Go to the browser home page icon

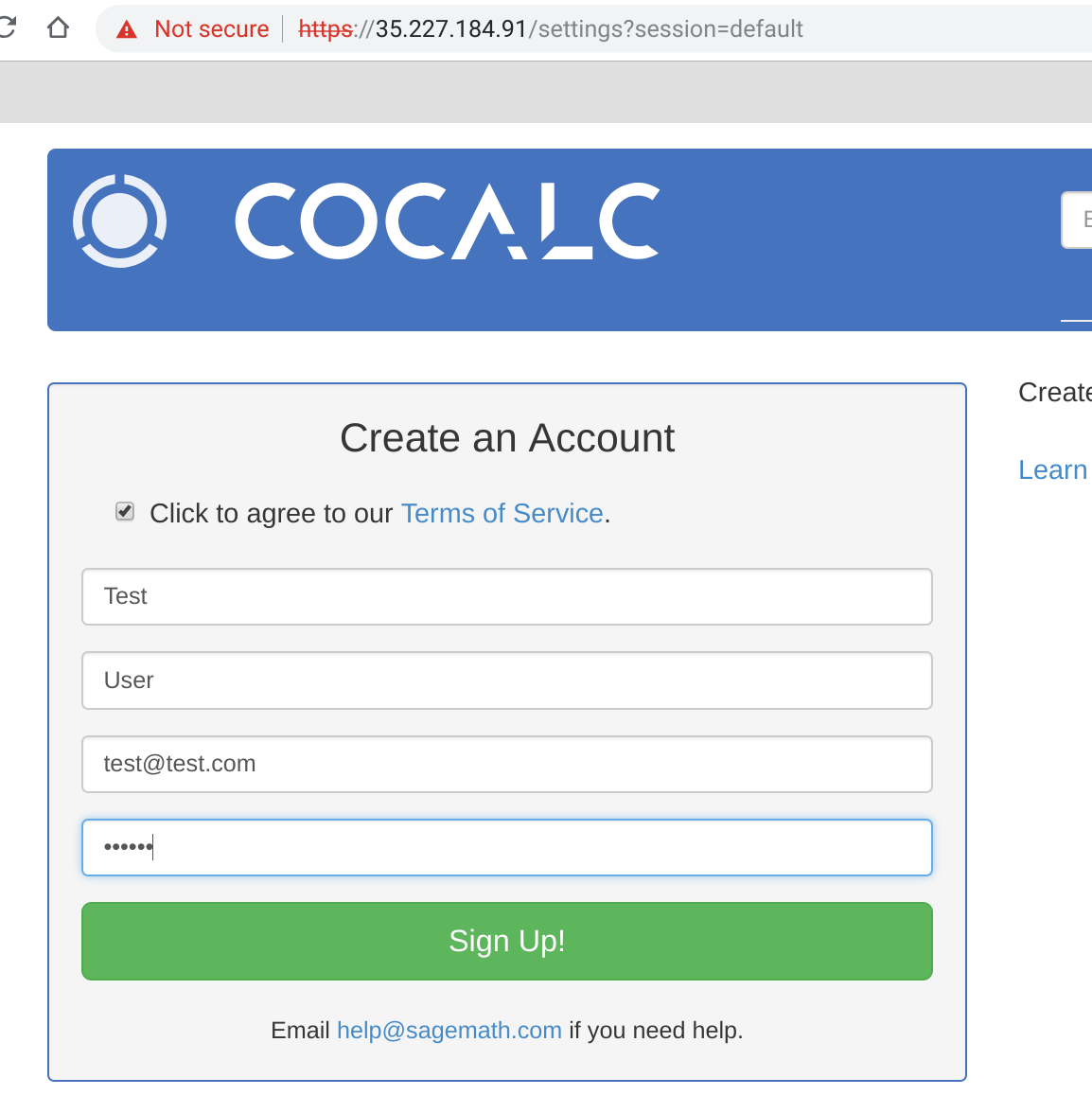(58, 28)
